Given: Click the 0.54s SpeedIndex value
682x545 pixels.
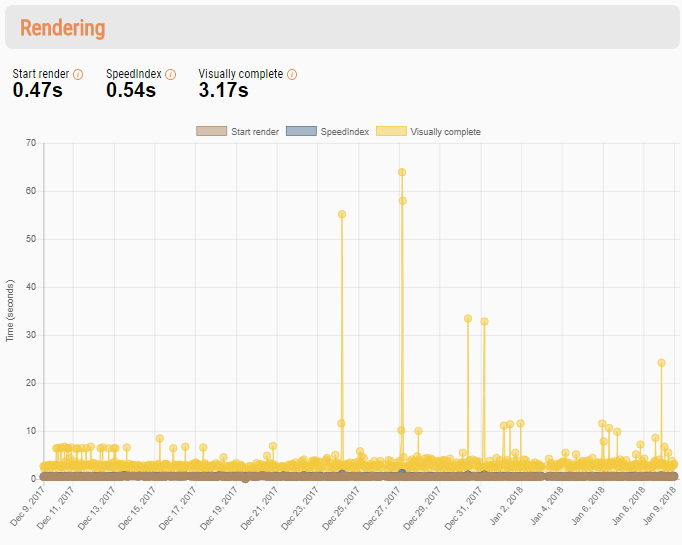Looking at the screenshot, I should (x=131, y=90).
